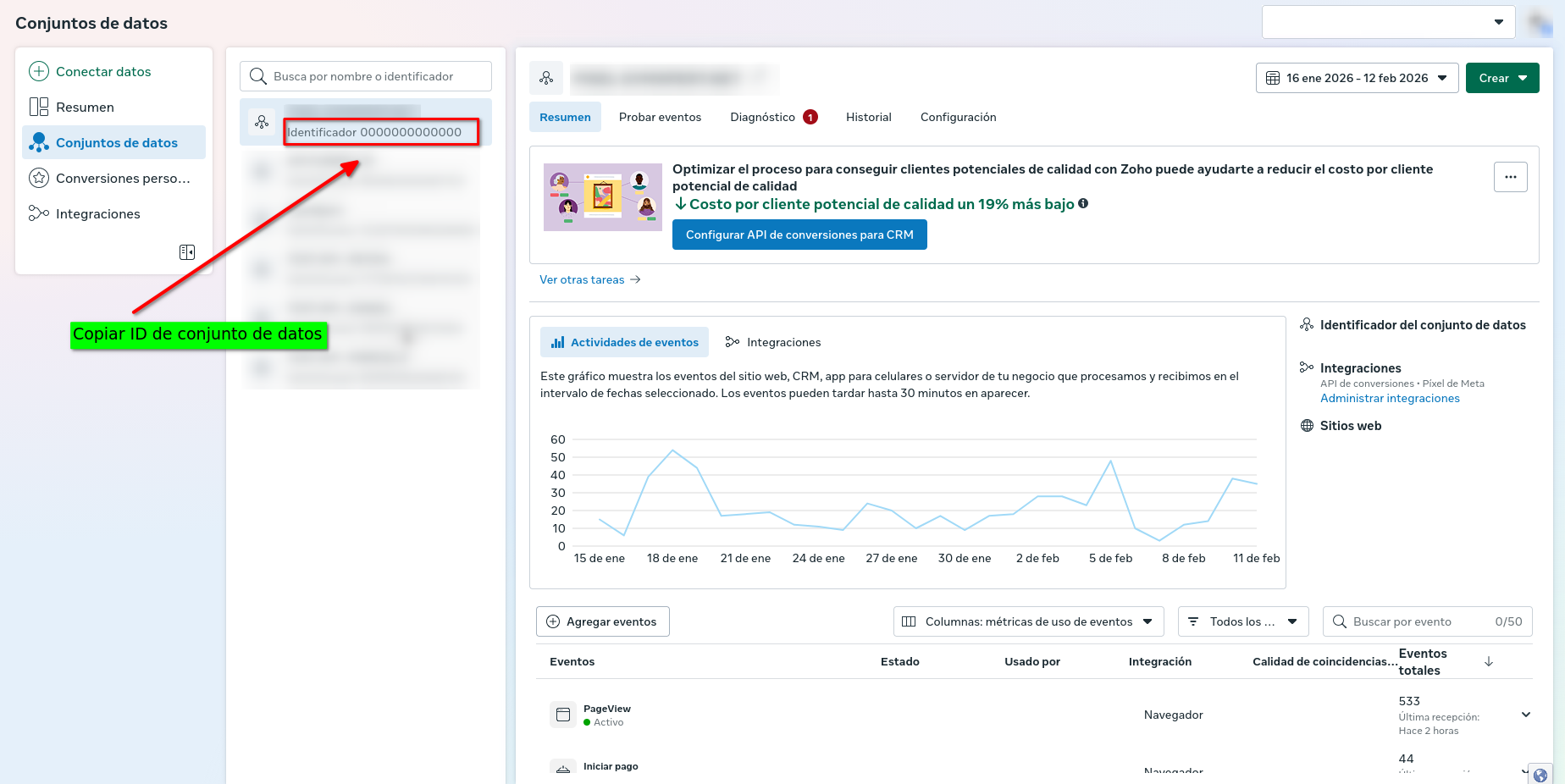Open the Todos los filter dropdown
The width and height of the screenshot is (1565, 784).
point(1242,621)
